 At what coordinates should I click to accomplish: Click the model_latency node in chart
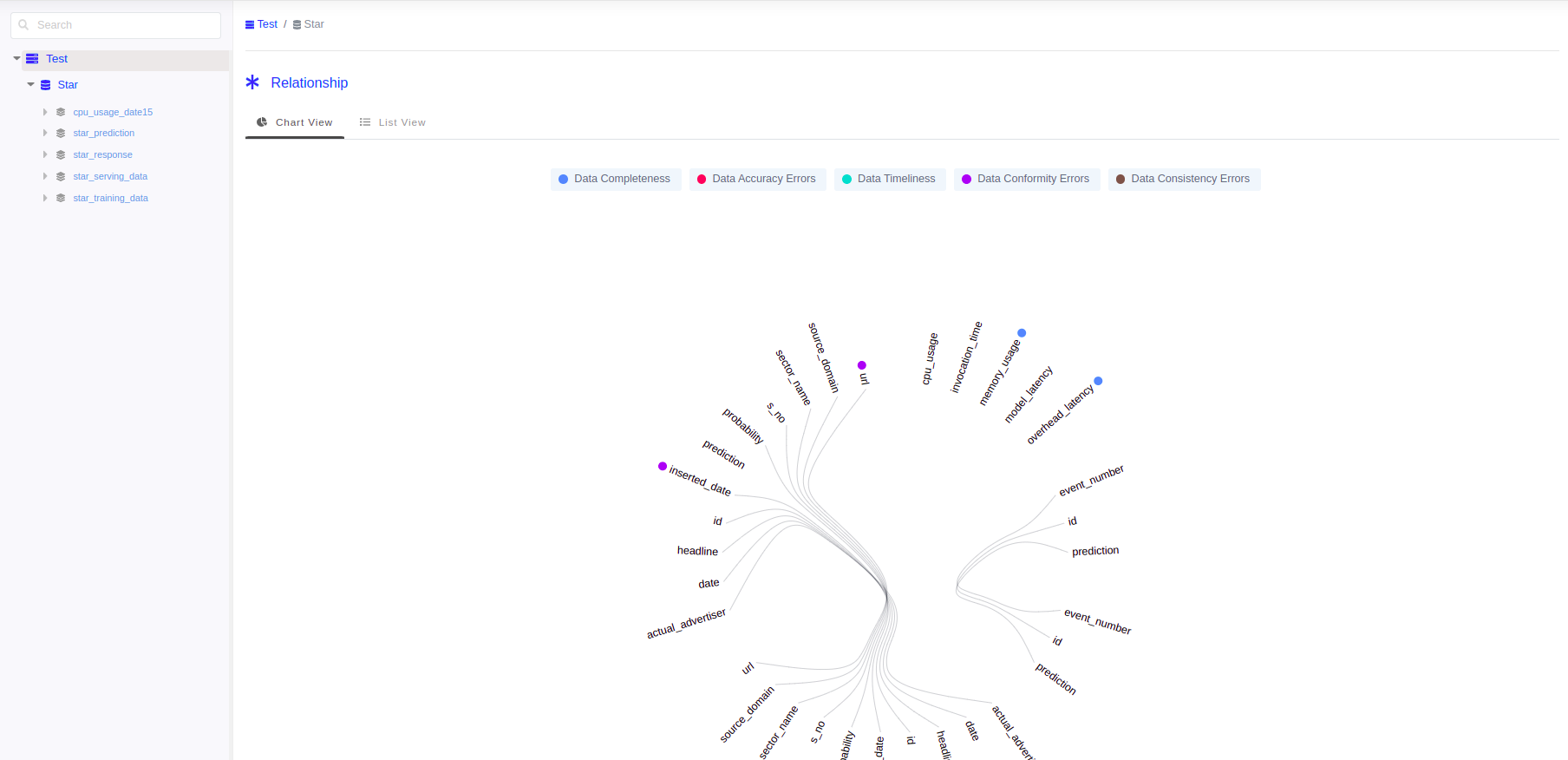(1029, 395)
